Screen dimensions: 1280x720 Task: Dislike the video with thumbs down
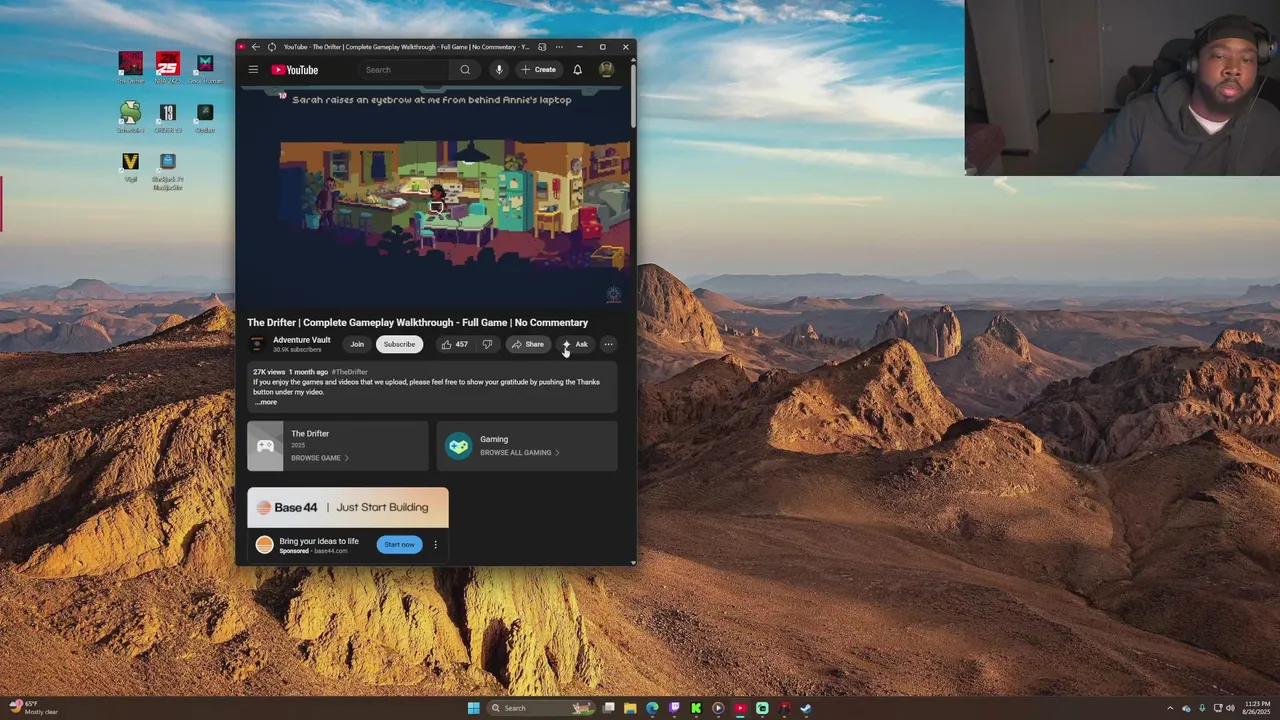click(x=487, y=344)
